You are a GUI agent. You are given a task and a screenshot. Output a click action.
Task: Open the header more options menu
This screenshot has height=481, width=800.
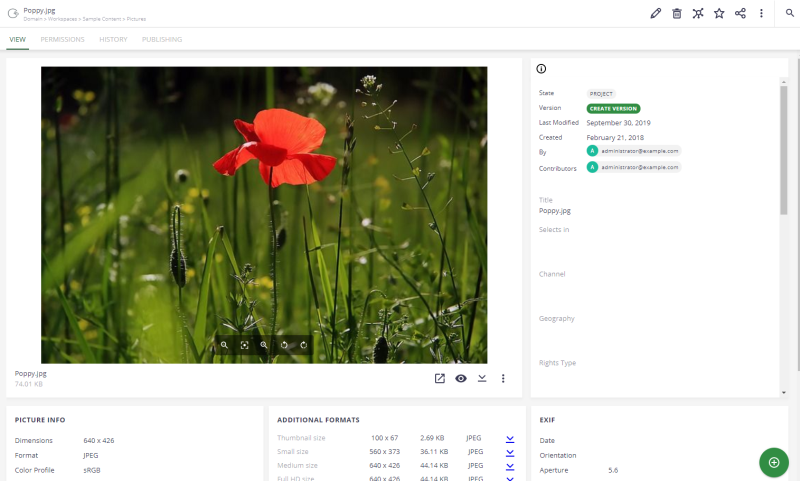[x=761, y=13]
